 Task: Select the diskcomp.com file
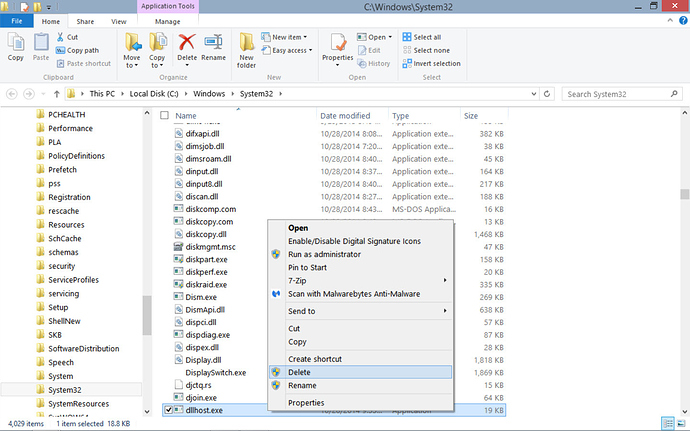[x=210, y=209]
